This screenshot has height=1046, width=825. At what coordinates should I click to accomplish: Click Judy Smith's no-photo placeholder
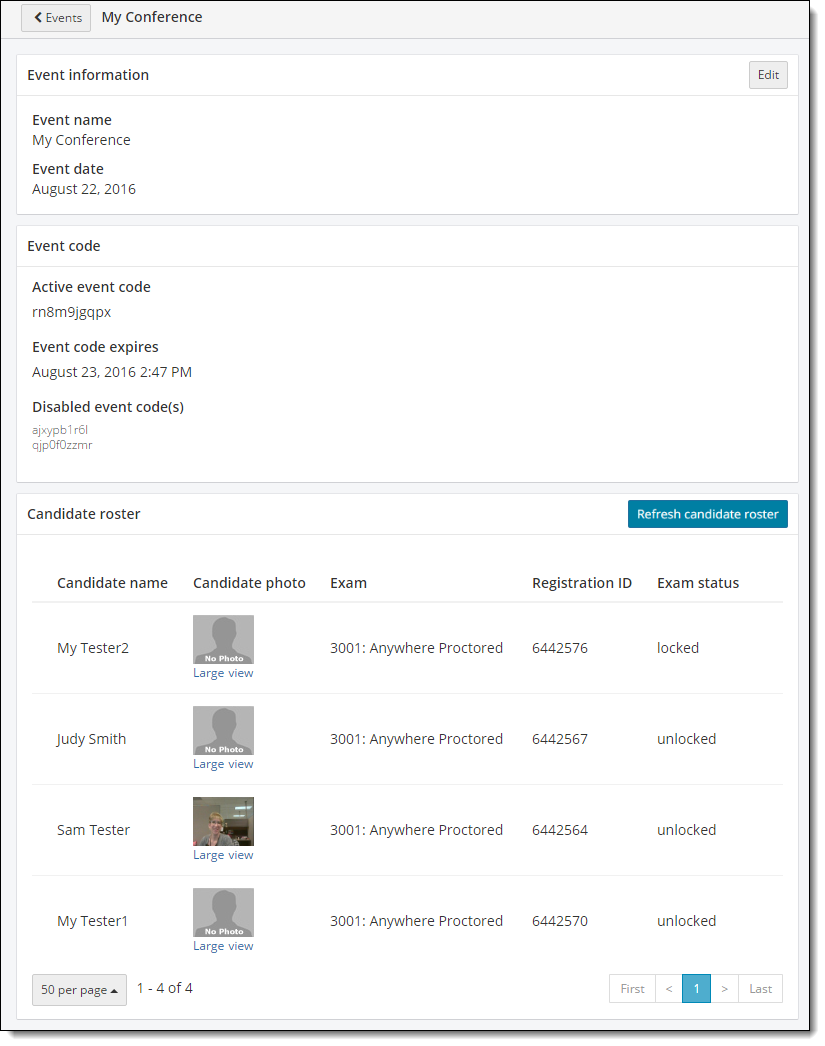pos(223,730)
